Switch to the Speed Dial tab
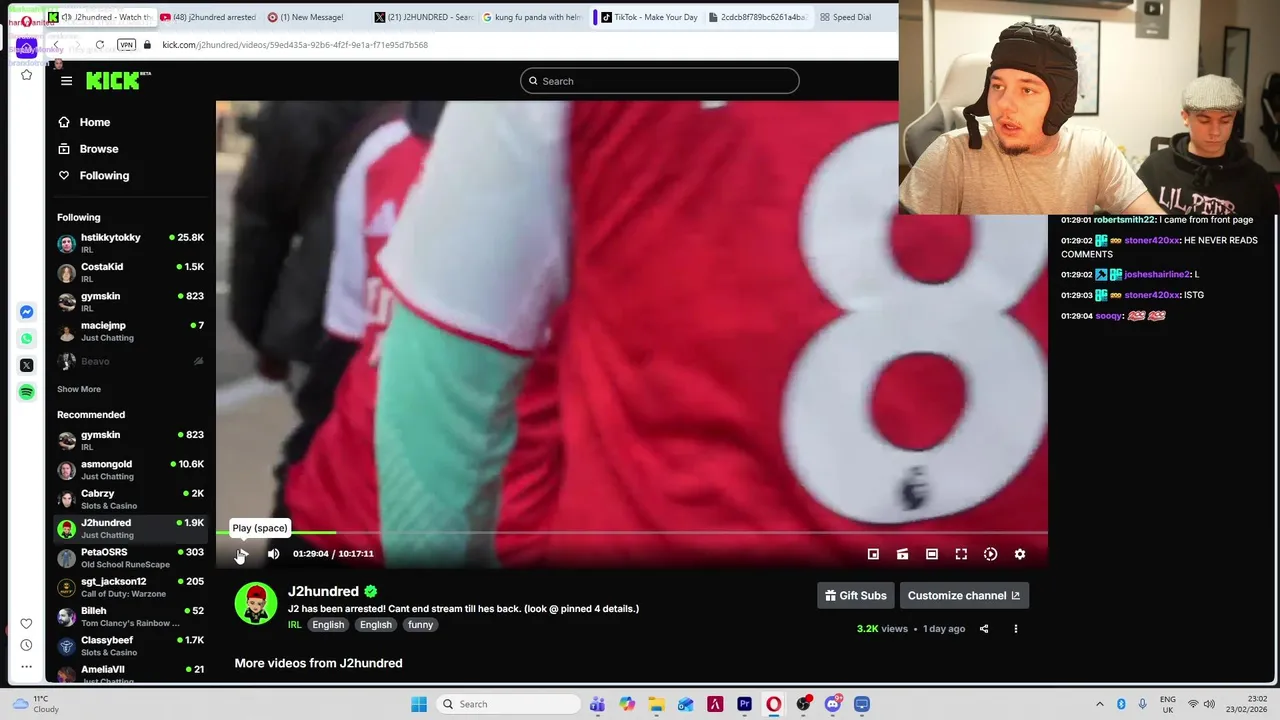1280x720 pixels. coord(845,17)
